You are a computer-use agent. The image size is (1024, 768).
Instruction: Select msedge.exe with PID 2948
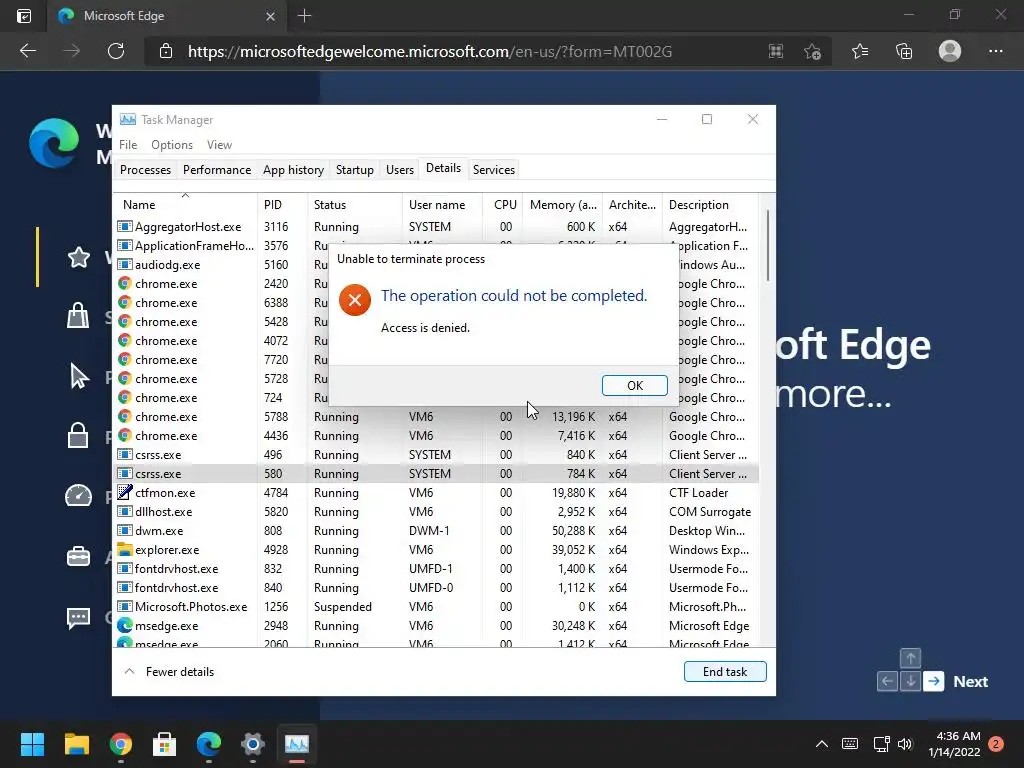coord(436,626)
